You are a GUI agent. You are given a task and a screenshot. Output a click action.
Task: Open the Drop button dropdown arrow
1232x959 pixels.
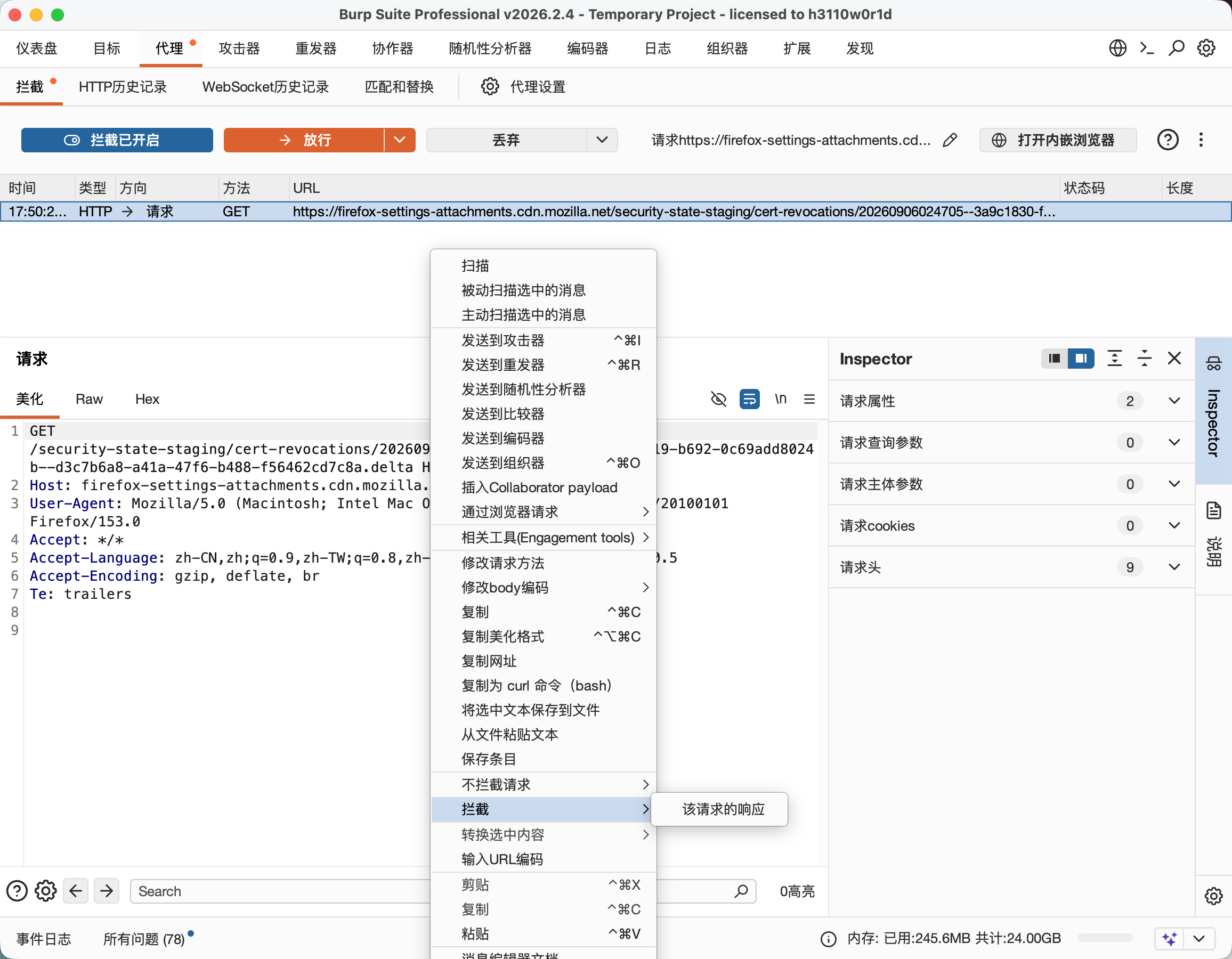(602, 140)
